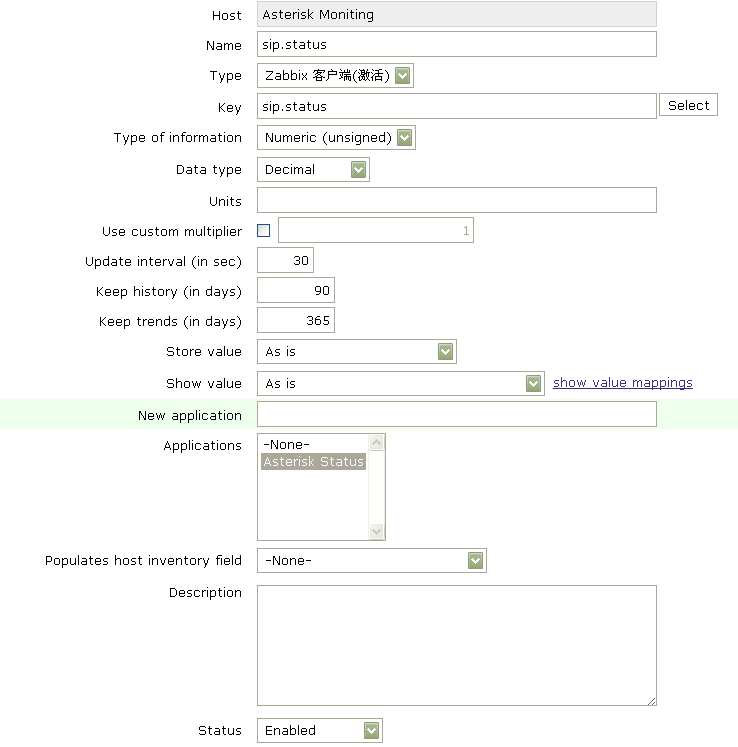Screen dimensions: 738x747
Task: Select Asterisk Status in Applications list
Action: coord(314,462)
